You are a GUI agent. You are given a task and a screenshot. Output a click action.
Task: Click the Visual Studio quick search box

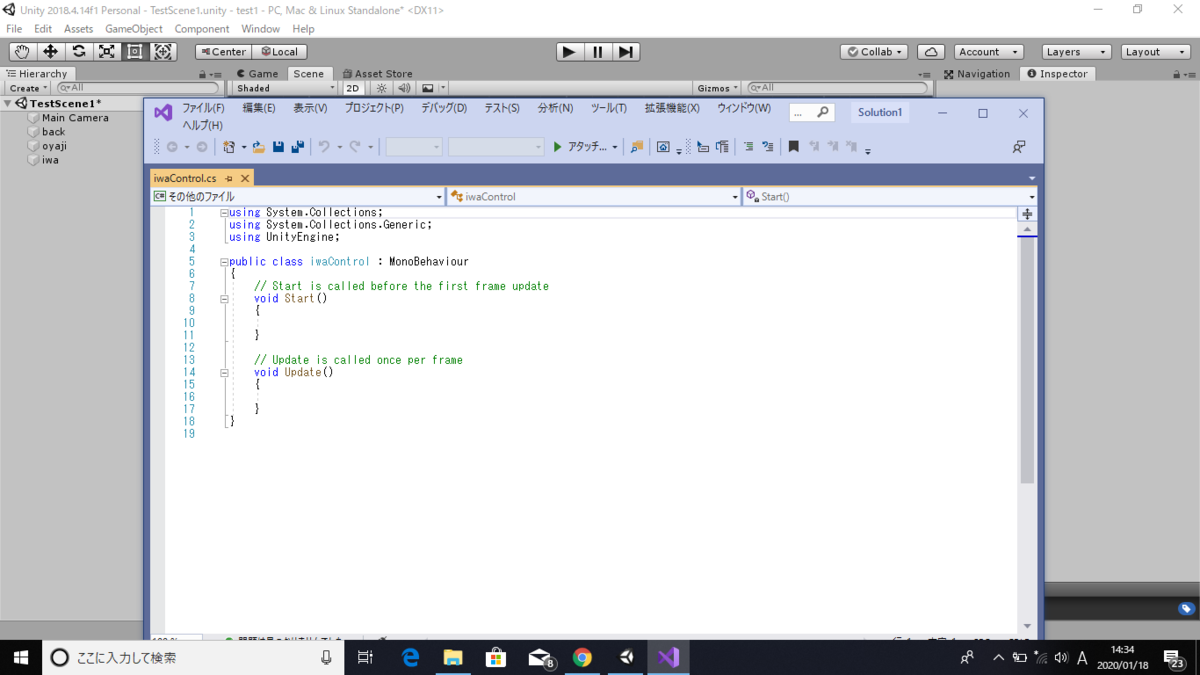click(x=811, y=113)
